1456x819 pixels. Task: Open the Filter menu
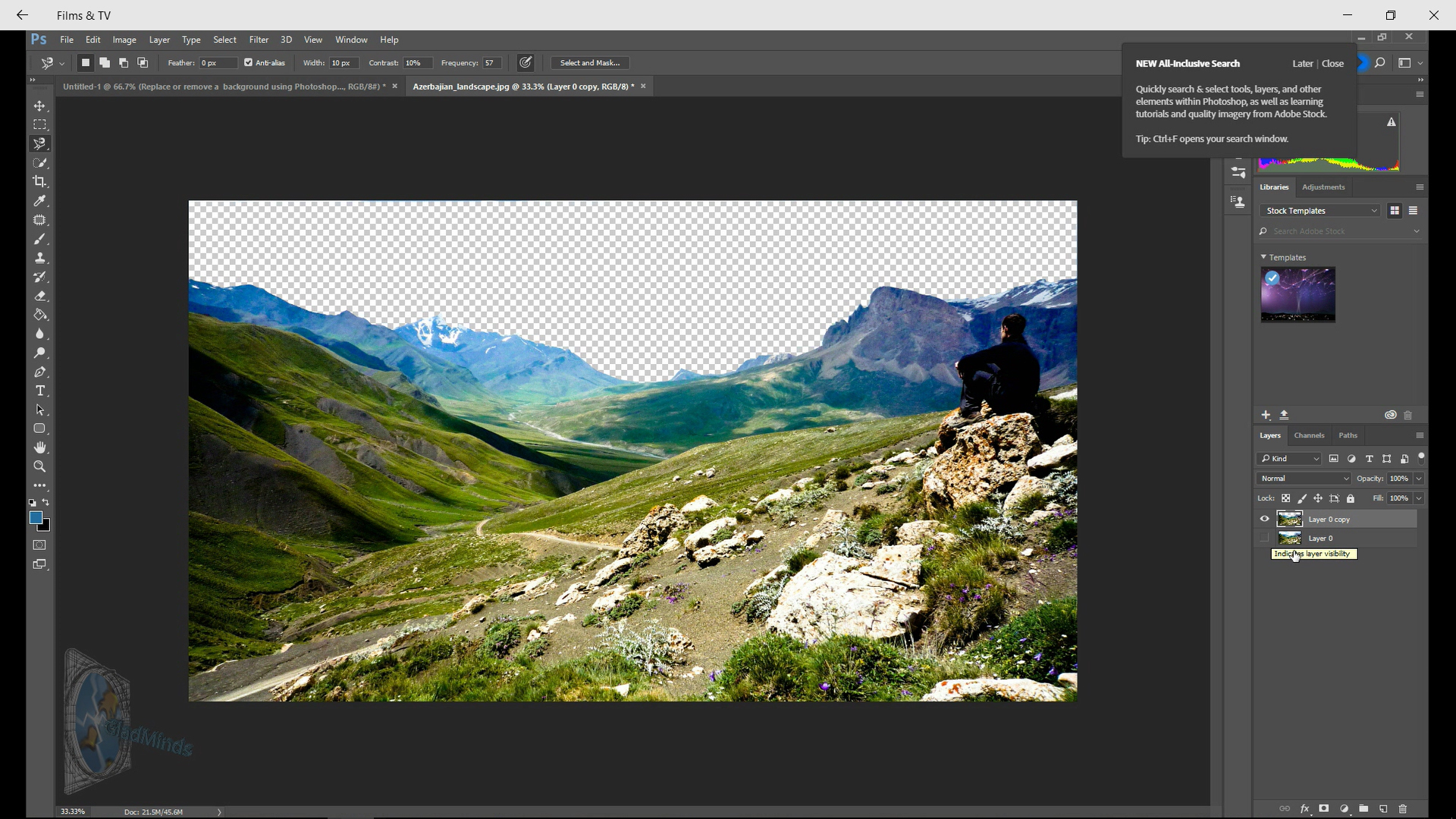tap(259, 39)
